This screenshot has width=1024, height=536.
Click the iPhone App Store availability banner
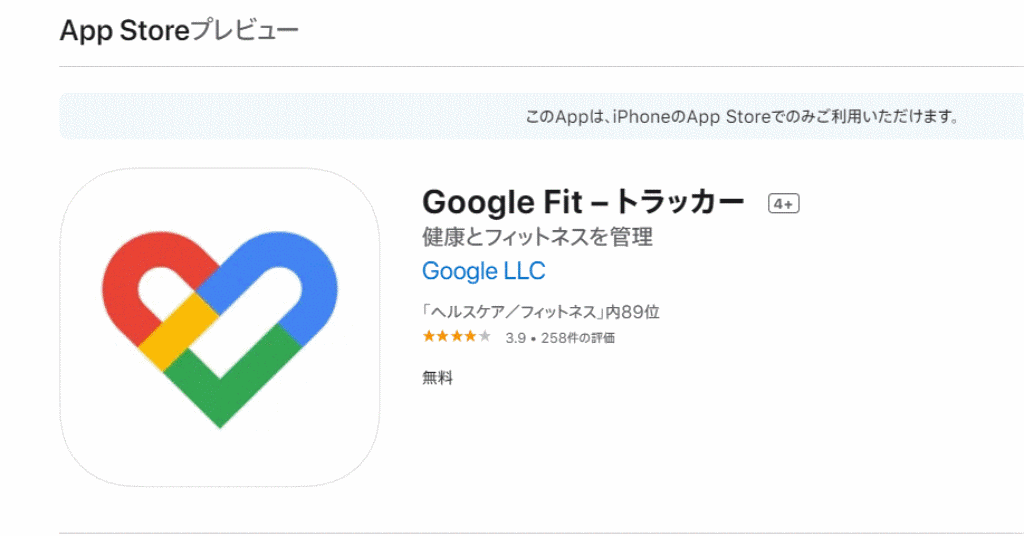[x=541, y=116]
